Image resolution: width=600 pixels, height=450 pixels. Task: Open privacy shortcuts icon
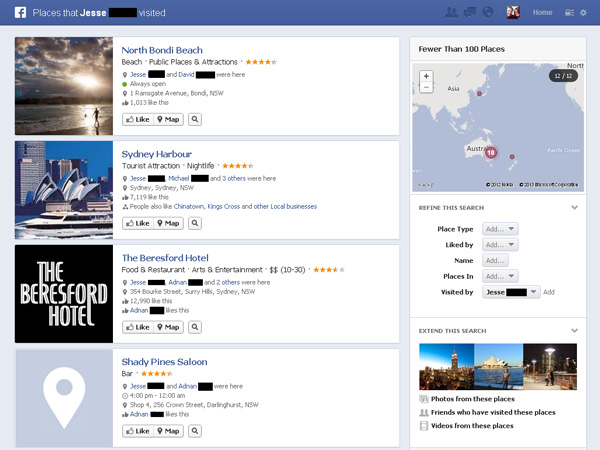(x=569, y=13)
